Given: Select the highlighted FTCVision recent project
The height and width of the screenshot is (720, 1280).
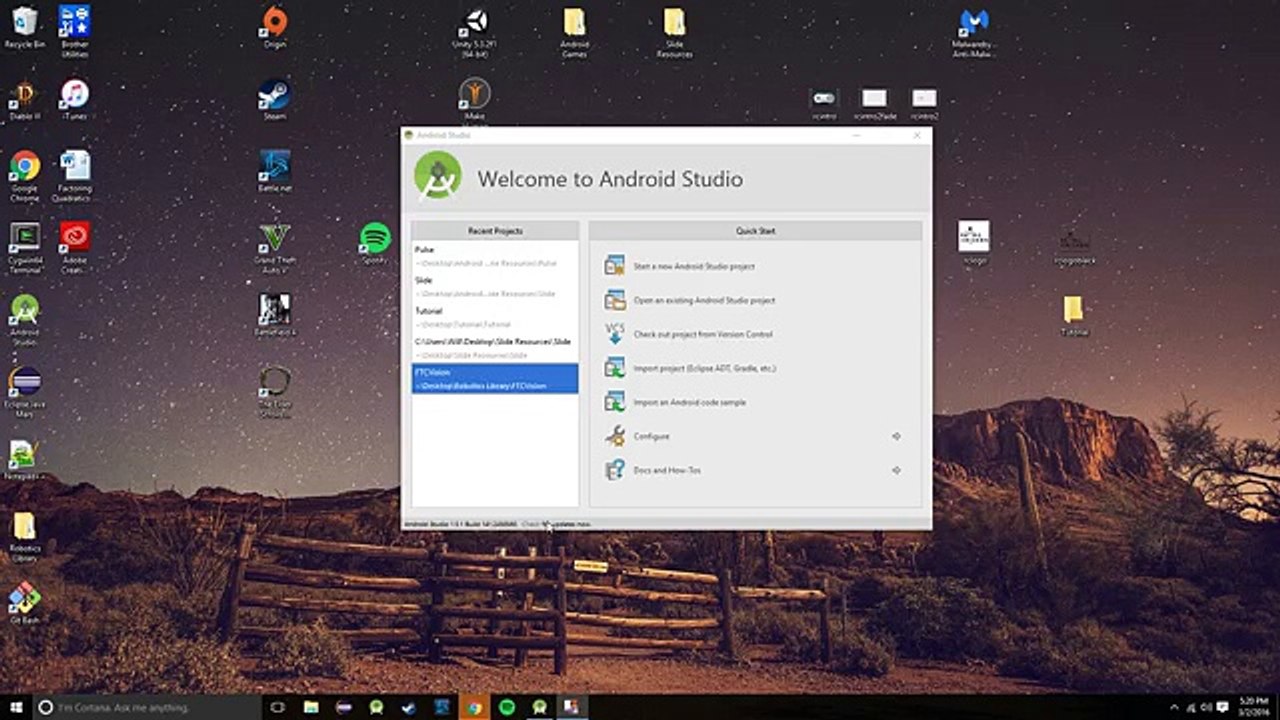Looking at the screenshot, I should point(495,378).
